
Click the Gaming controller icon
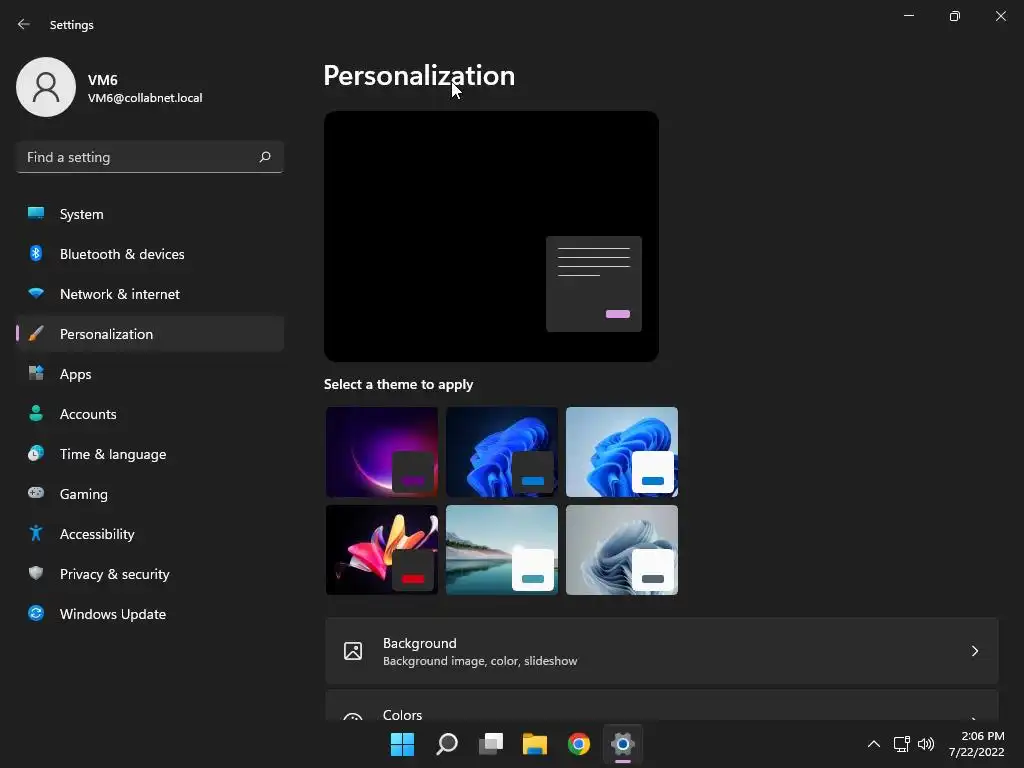click(x=36, y=493)
